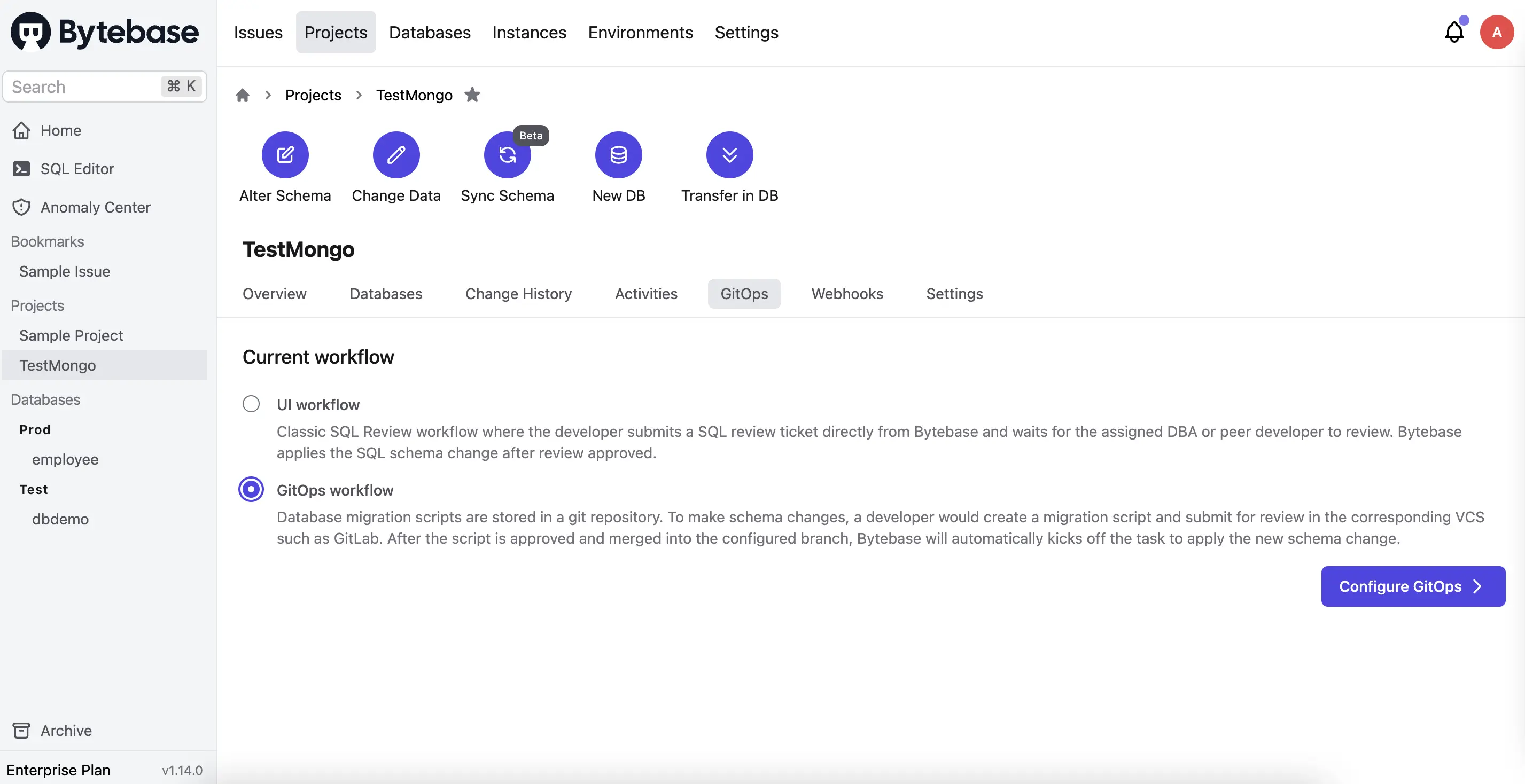Switch to the Change History tab

coord(519,294)
